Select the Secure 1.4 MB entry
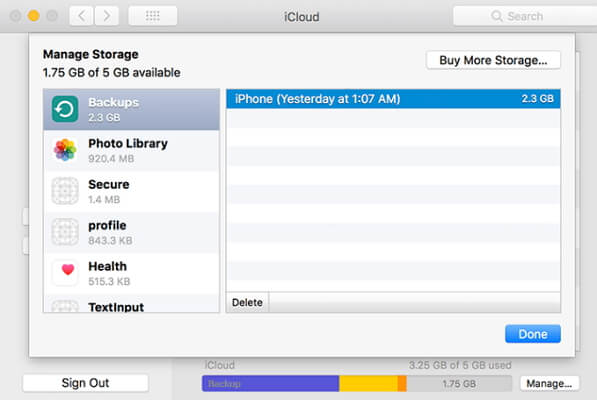 tap(131, 191)
